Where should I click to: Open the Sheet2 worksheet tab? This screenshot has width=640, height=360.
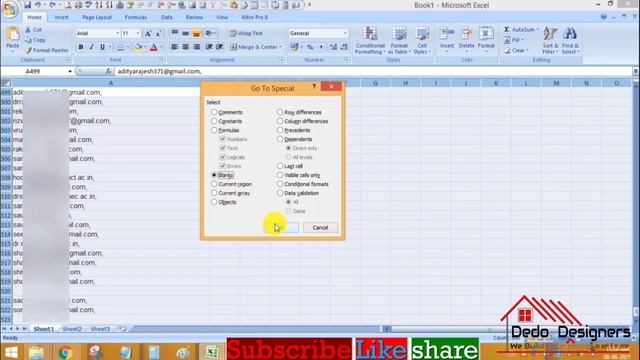(72, 329)
